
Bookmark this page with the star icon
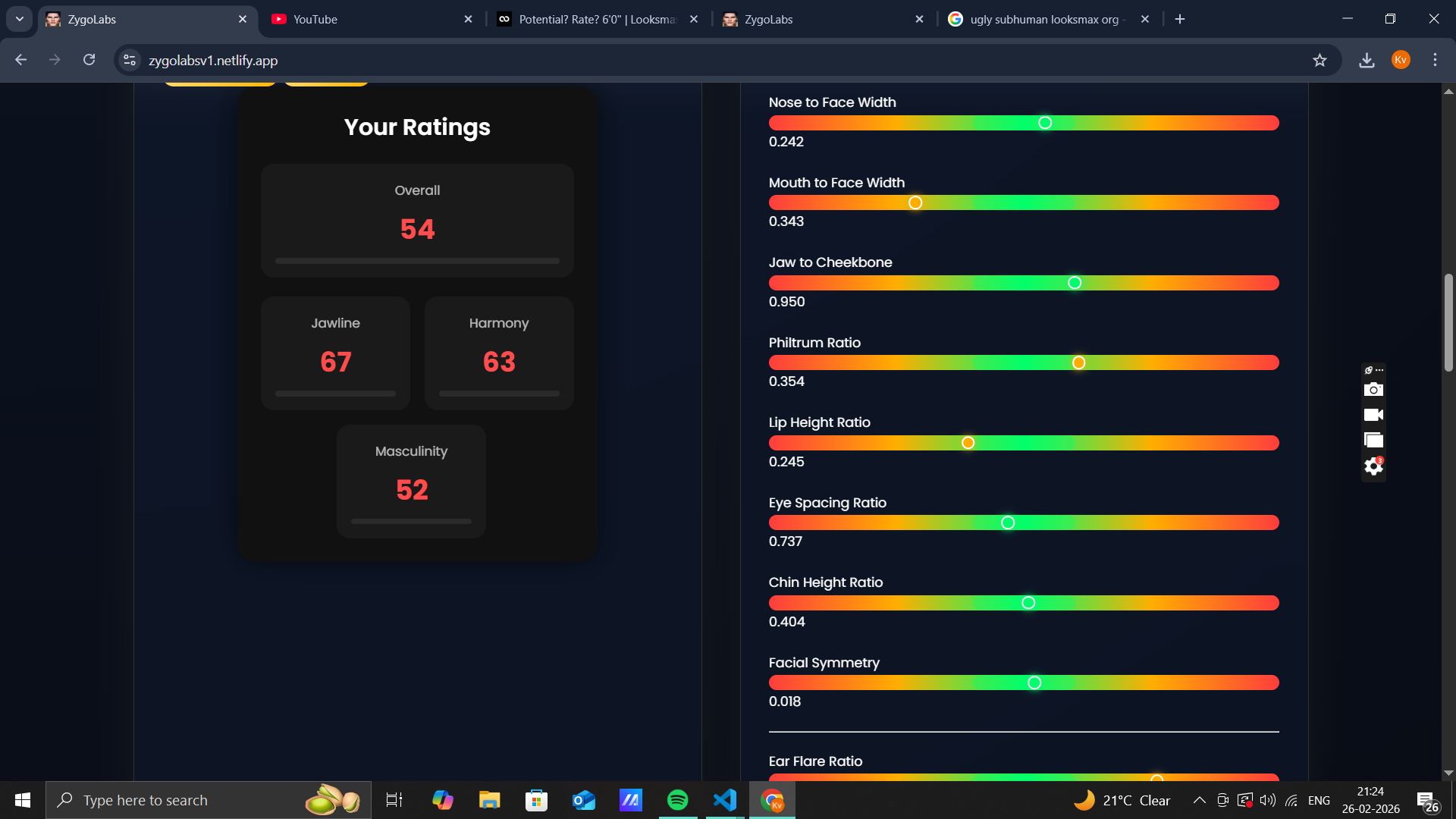click(1319, 60)
